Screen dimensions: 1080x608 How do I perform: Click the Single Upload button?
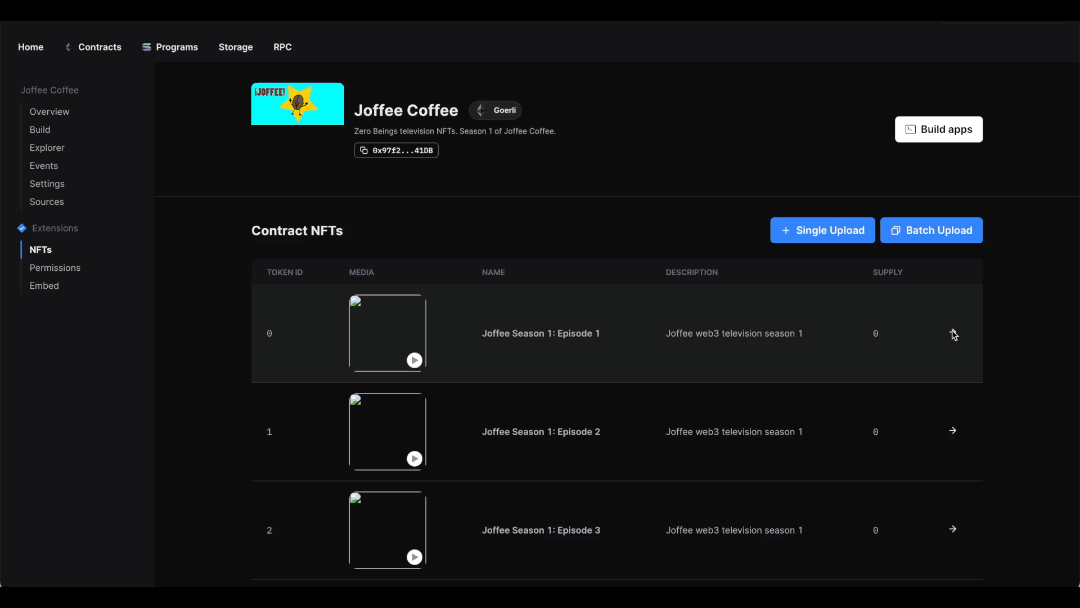(x=822, y=230)
